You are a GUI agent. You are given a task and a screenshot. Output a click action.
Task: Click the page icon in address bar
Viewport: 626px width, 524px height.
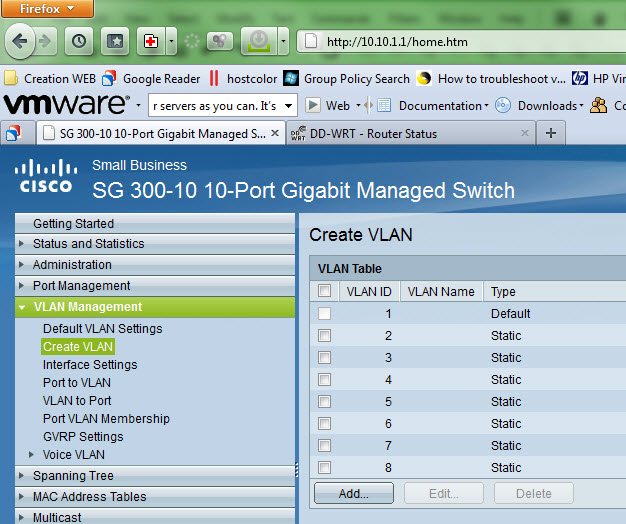coord(311,41)
